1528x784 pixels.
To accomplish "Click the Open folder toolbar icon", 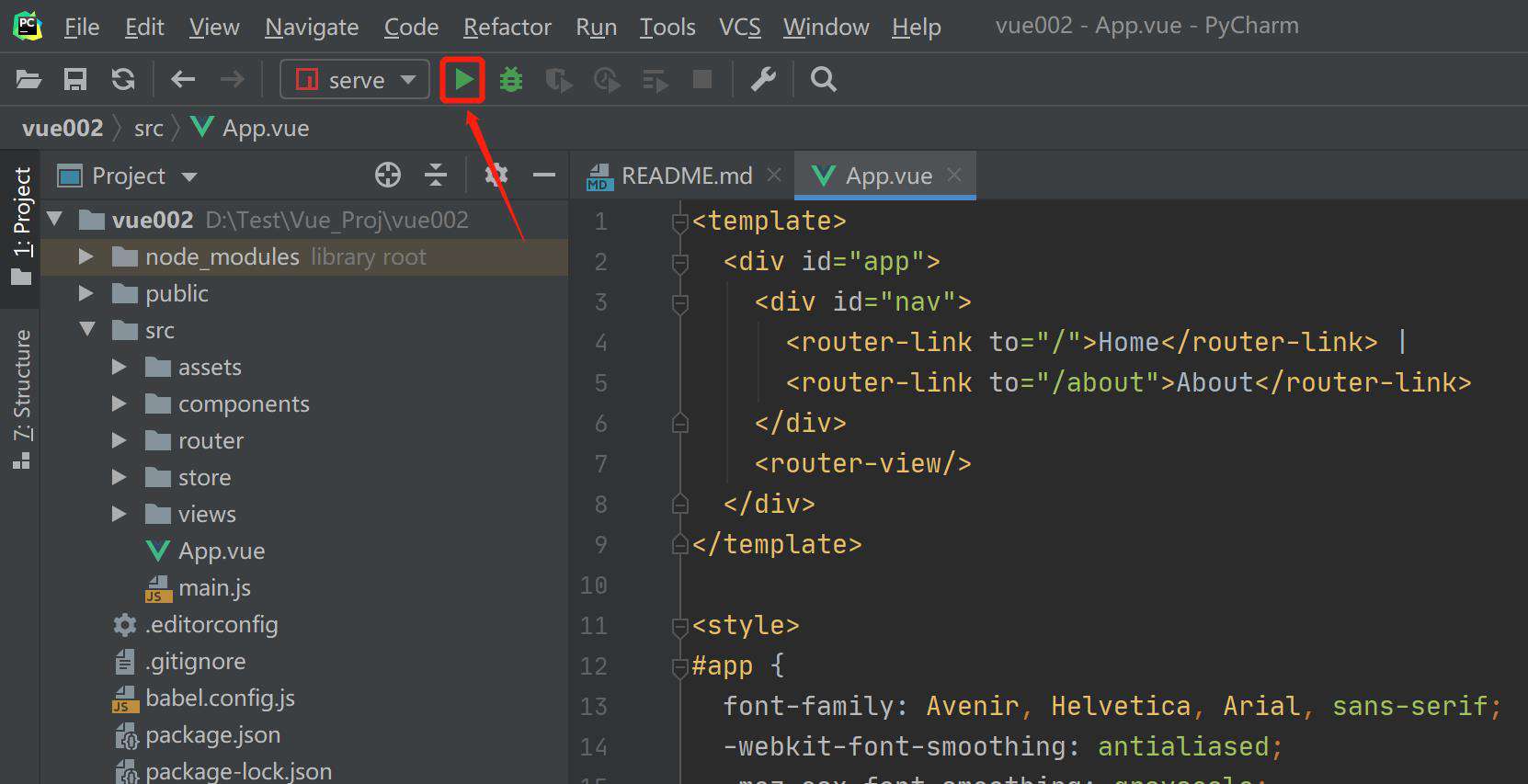I will tap(29, 80).
